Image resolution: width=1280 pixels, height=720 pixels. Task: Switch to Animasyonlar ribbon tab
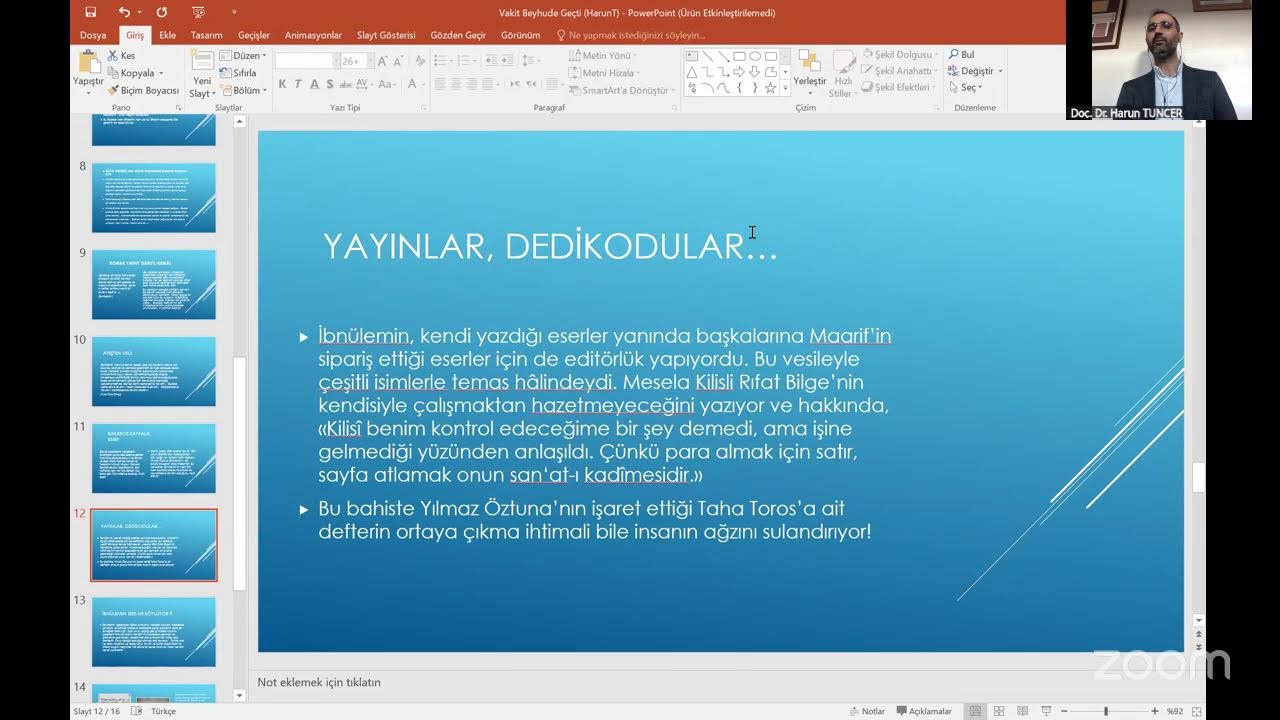coord(313,35)
